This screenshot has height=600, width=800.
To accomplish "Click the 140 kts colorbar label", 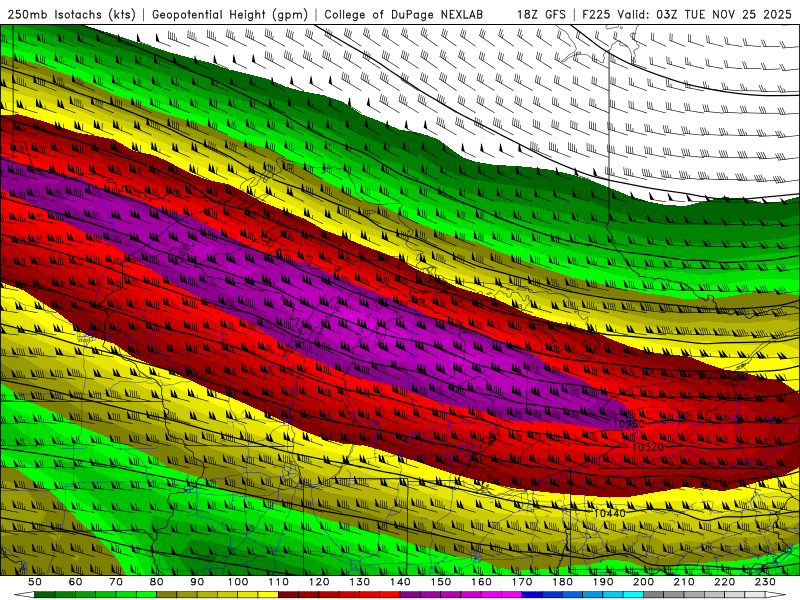I will point(400,582).
